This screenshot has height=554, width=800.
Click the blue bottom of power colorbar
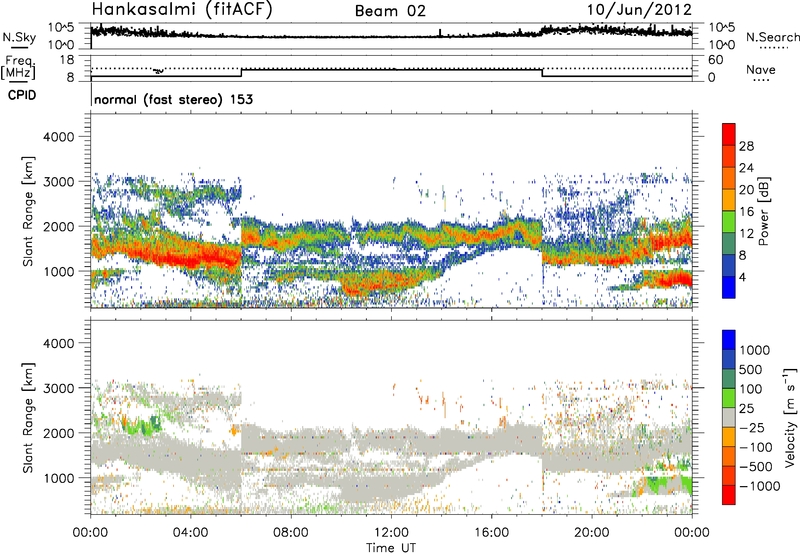(x=729, y=287)
